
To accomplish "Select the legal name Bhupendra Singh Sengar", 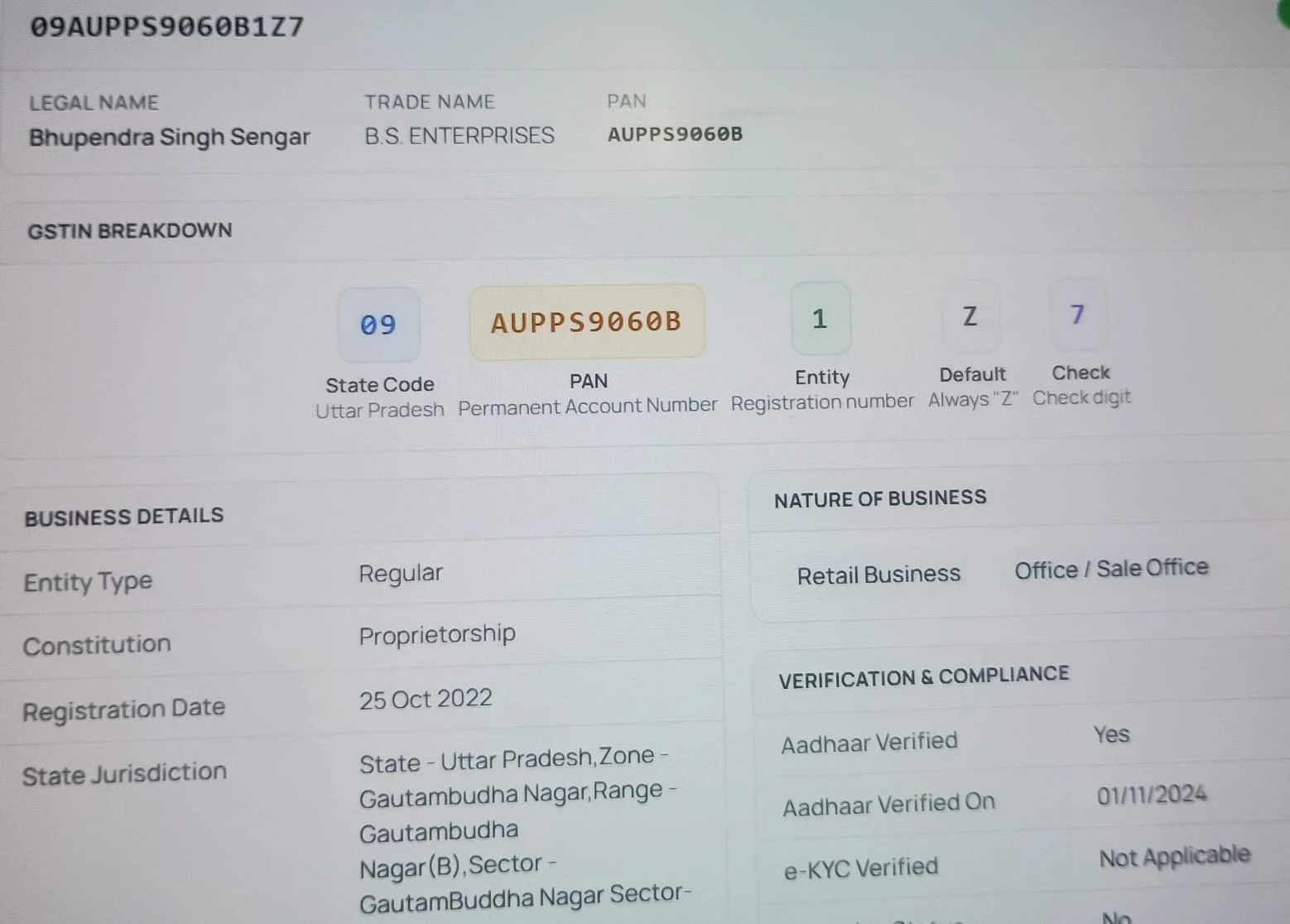I will coord(170,137).
